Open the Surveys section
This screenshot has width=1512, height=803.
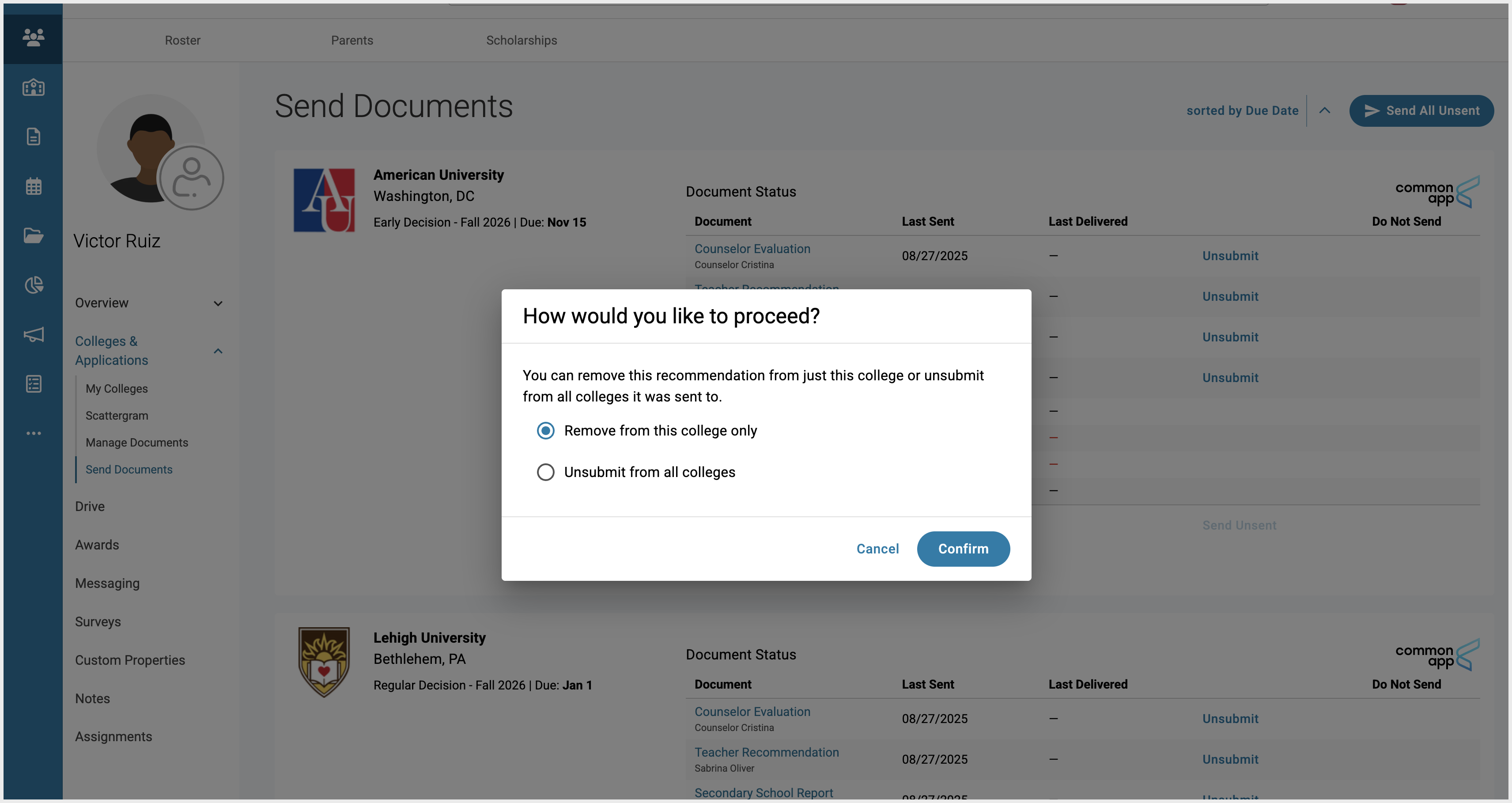(x=98, y=622)
